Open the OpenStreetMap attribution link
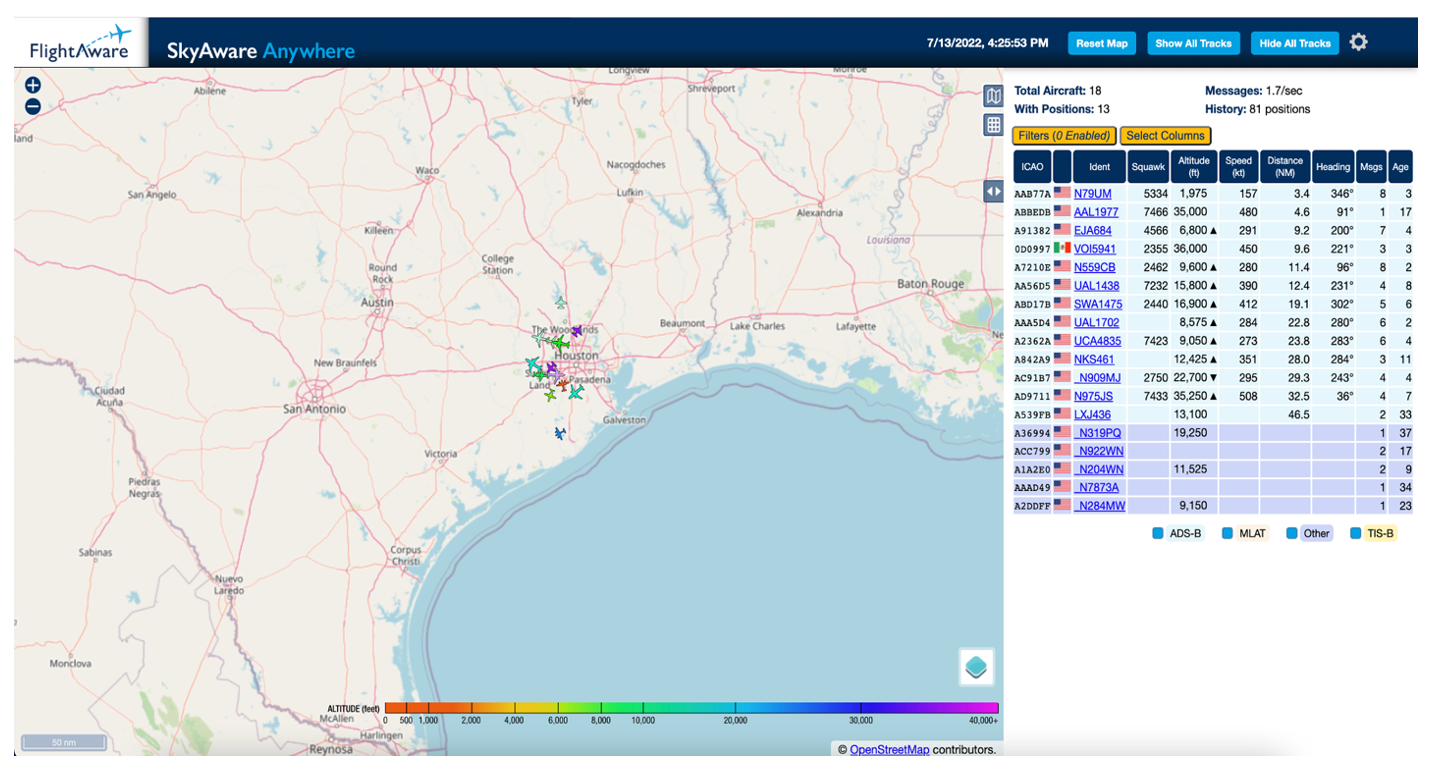The height and width of the screenshot is (774, 1434). [889, 750]
